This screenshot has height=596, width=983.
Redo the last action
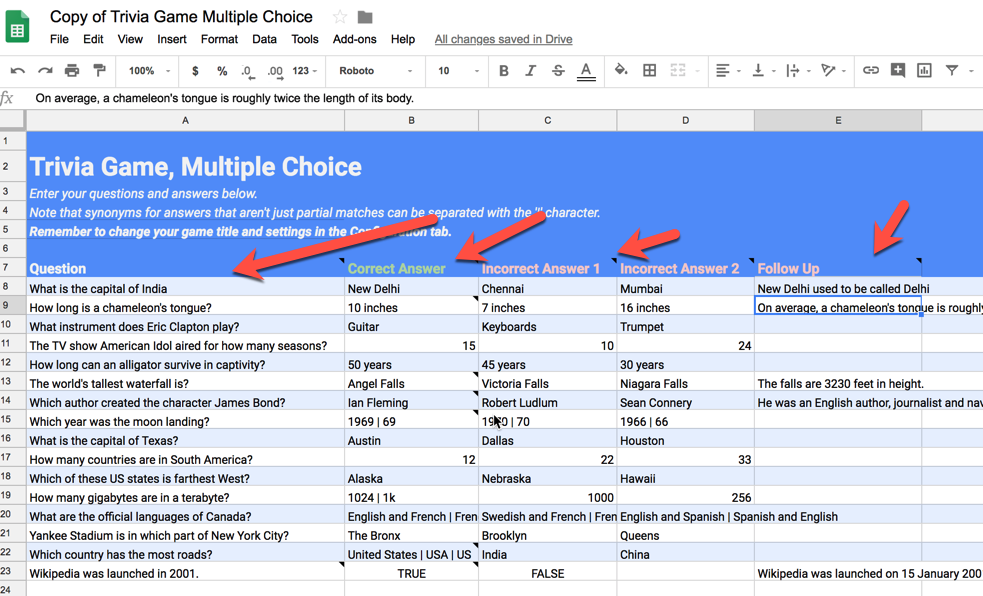coord(45,71)
